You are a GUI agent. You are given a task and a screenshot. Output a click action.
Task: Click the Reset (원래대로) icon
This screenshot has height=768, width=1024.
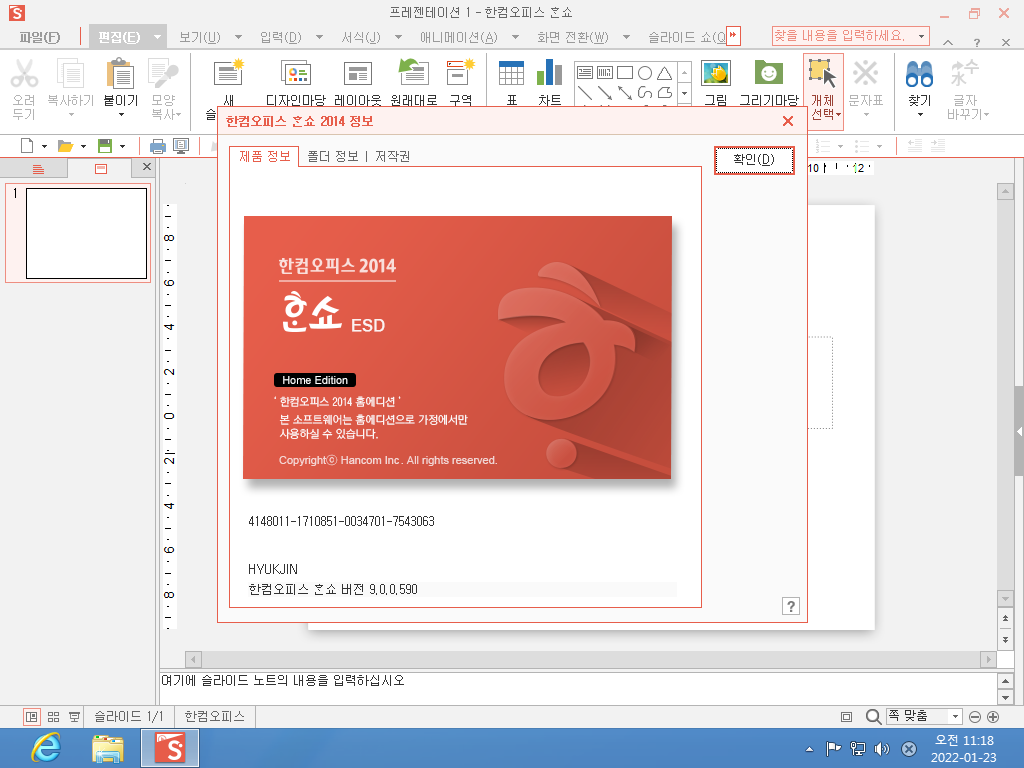click(x=413, y=73)
